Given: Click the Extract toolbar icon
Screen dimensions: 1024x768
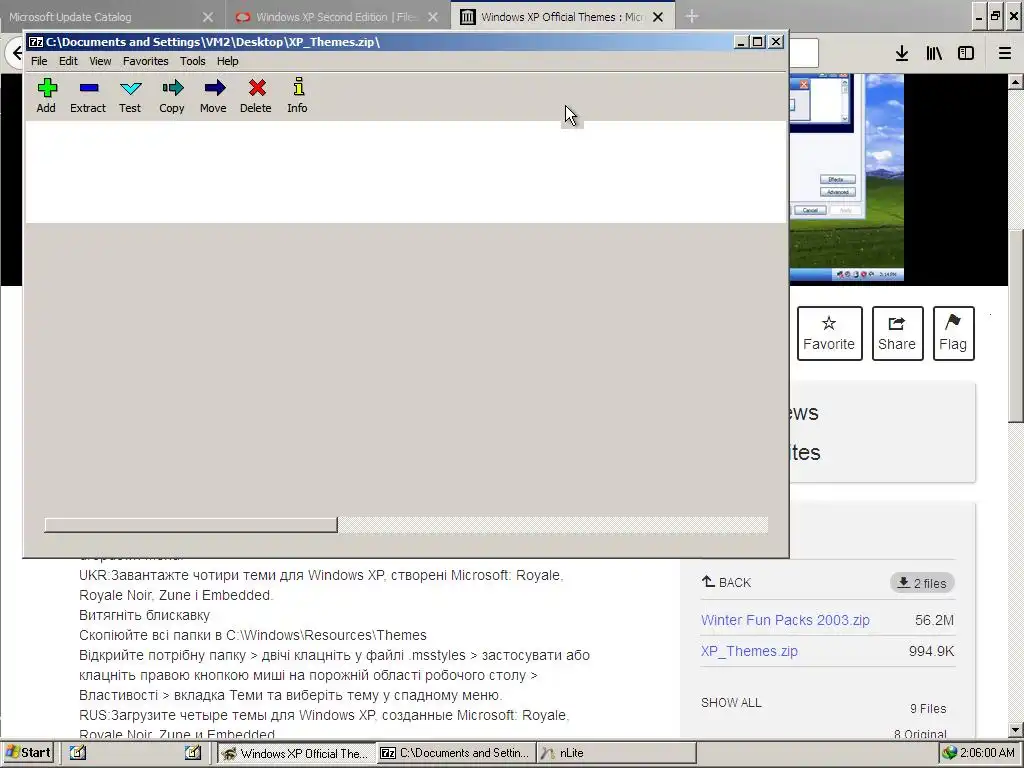Looking at the screenshot, I should 88,95.
